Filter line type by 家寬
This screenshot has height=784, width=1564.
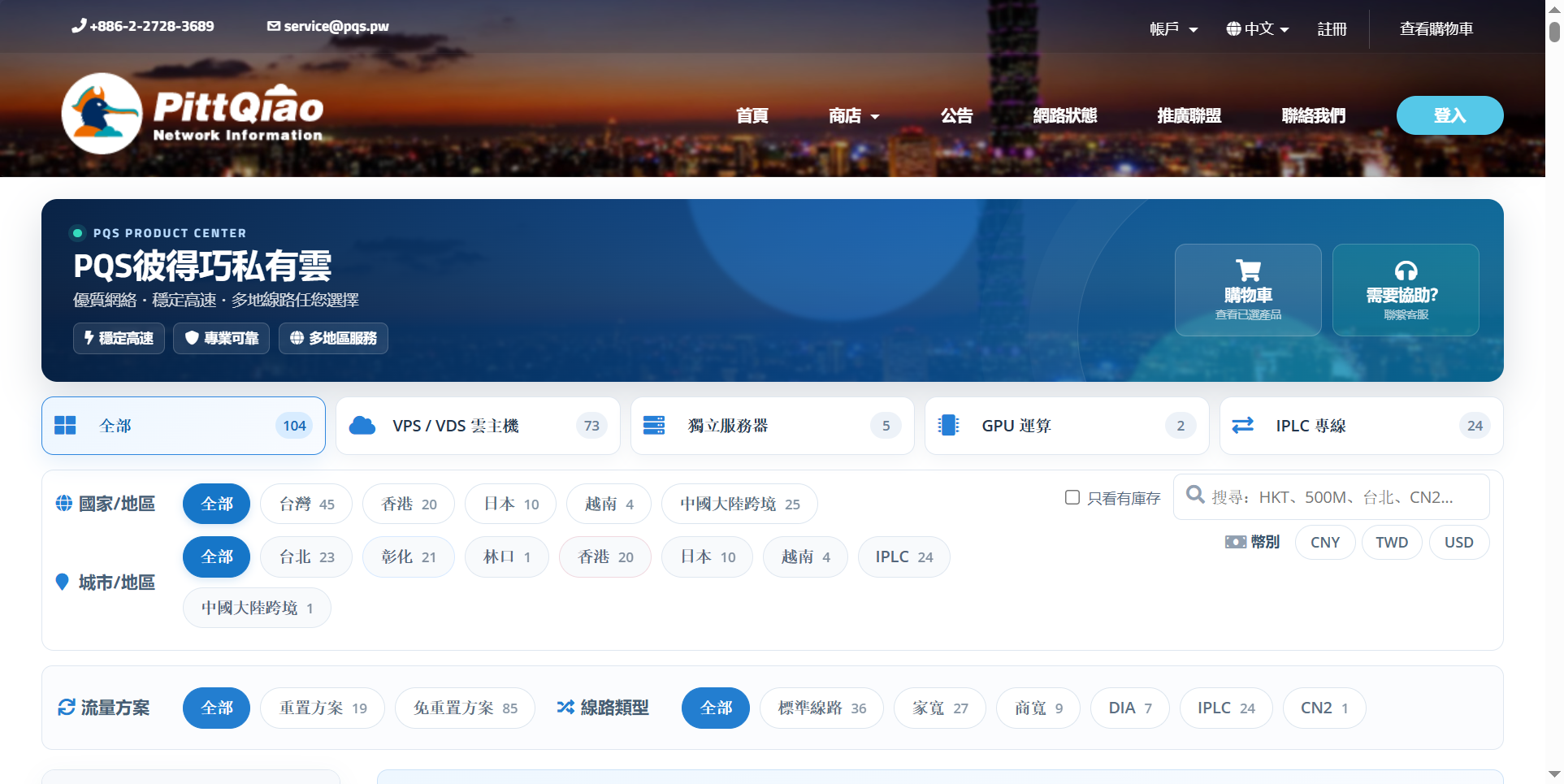[x=940, y=708]
